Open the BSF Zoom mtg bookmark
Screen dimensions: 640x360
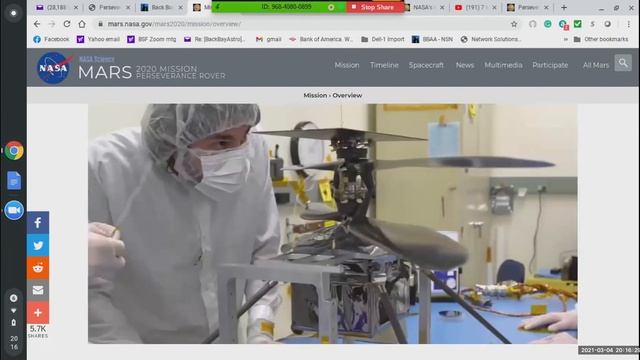151,39
